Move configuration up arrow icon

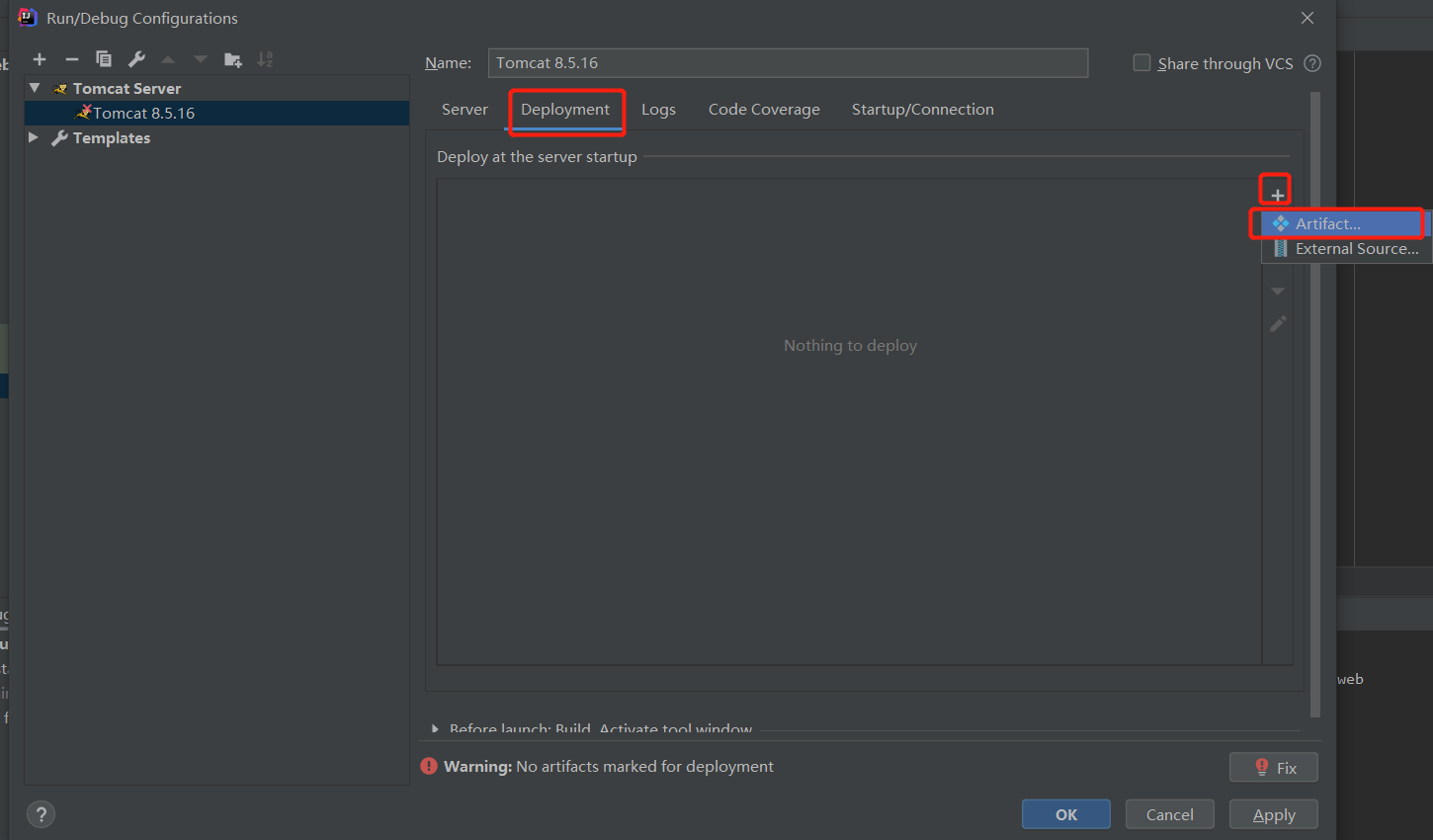168,59
